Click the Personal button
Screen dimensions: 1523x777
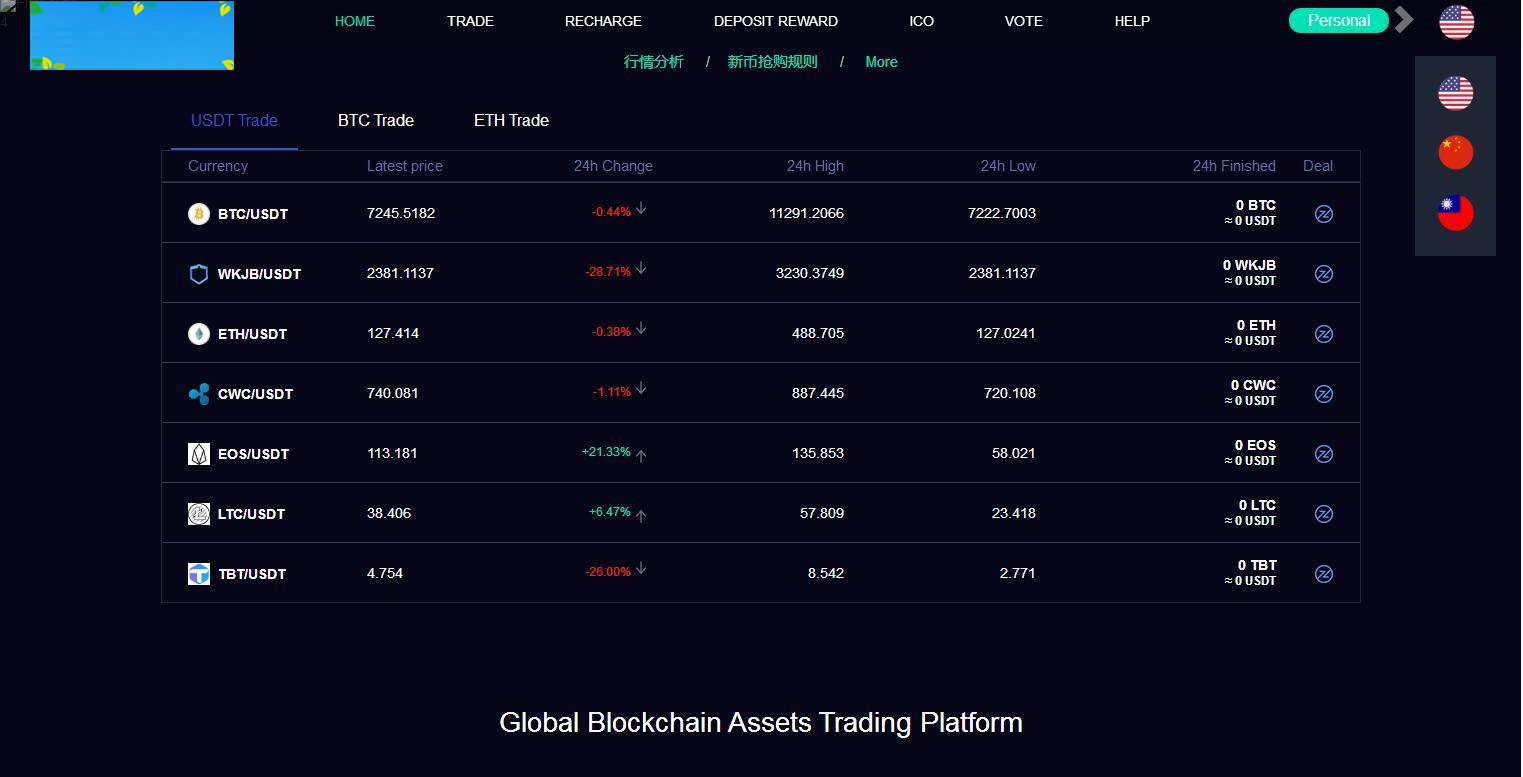point(1338,21)
